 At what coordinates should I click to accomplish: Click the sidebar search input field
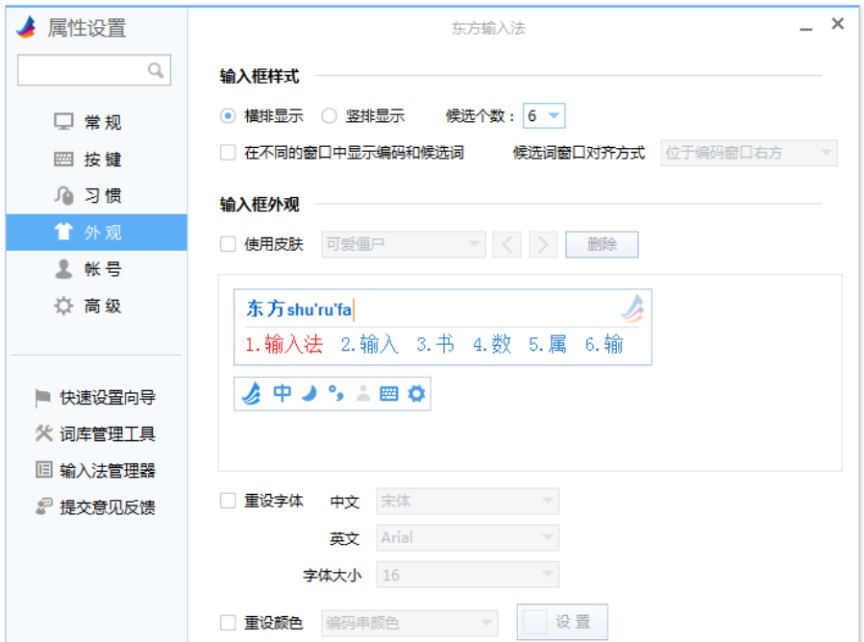click(82, 70)
